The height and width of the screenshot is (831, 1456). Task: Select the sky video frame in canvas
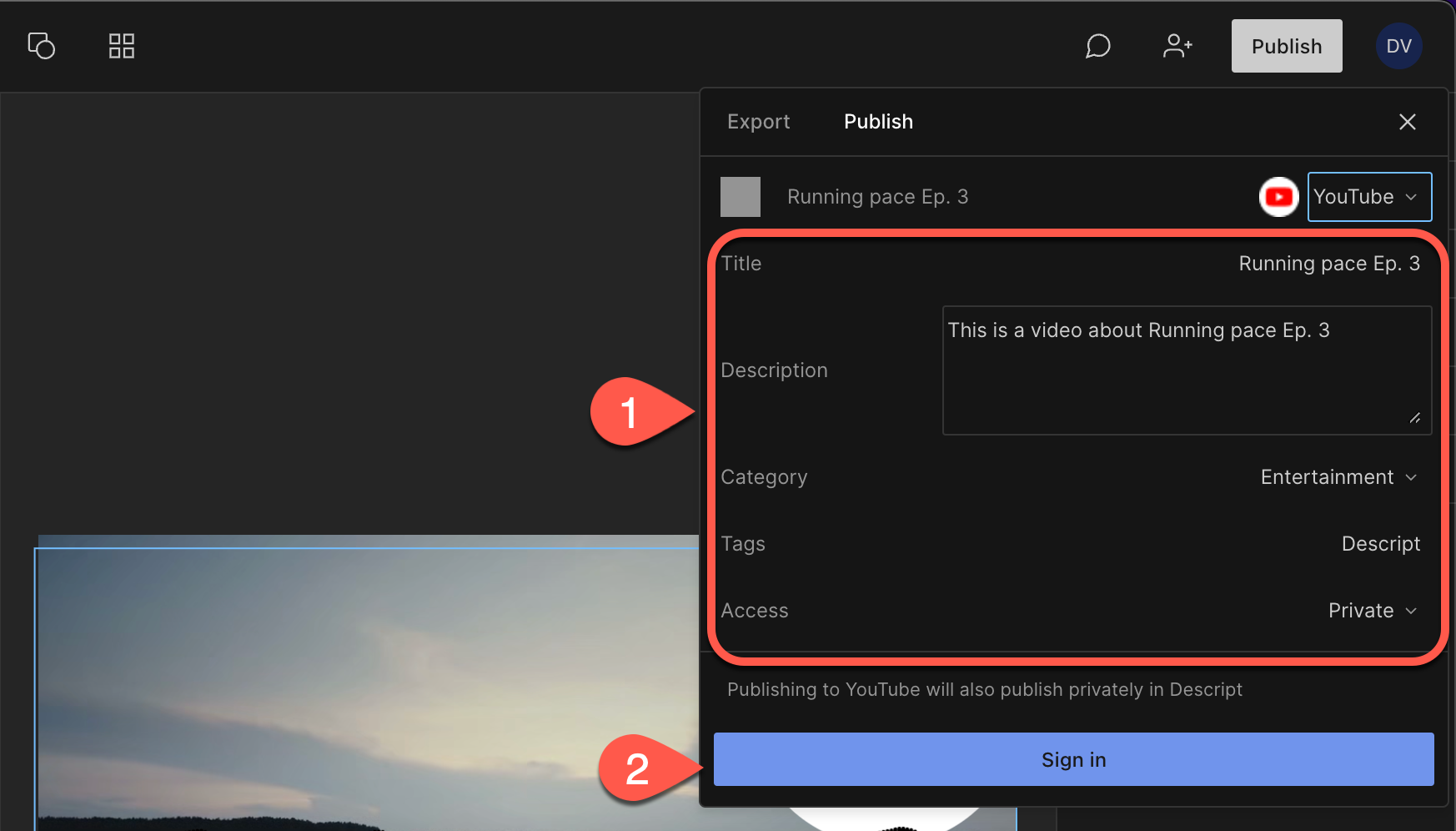(367, 688)
